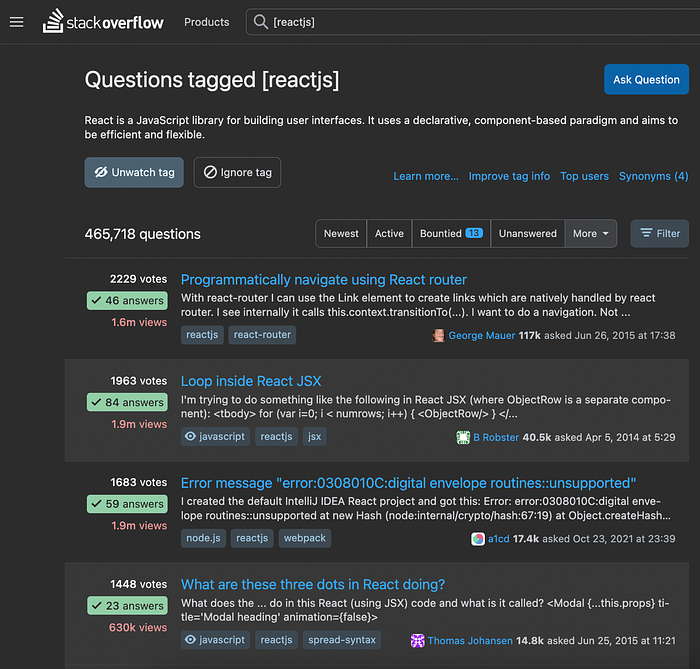Toggle the Ignore tag button
Image resolution: width=700 pixels, height=669 pixels.
tap(237, 172)
